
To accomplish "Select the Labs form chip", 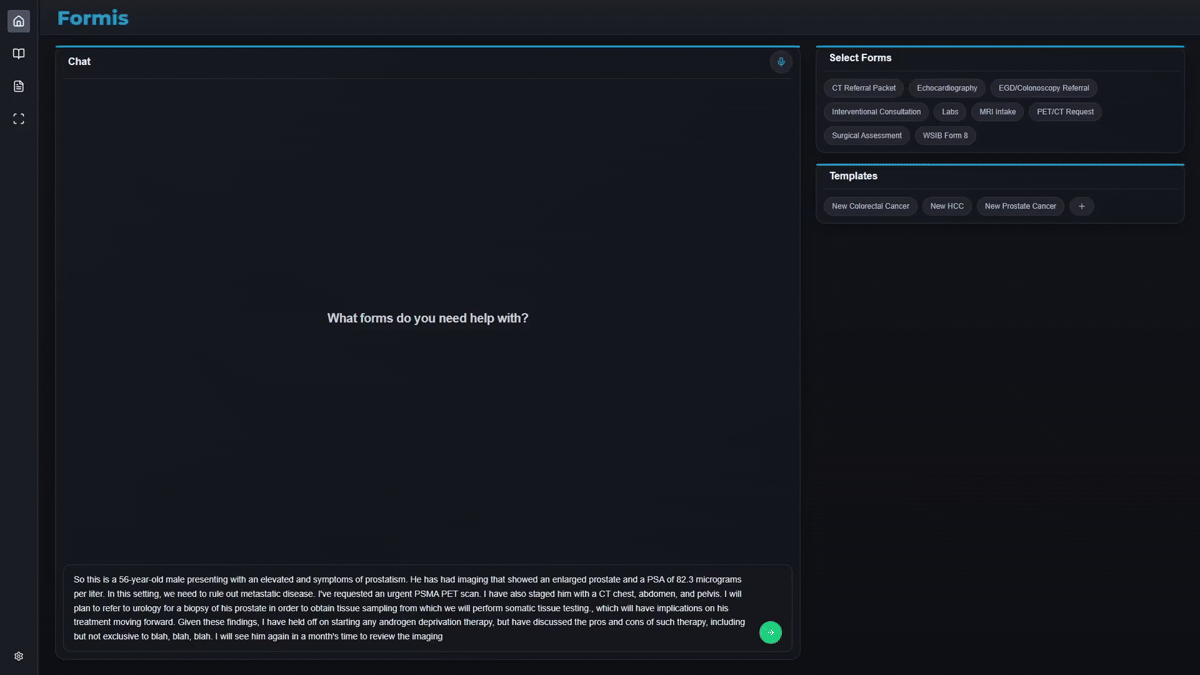I will tap(950, 112).
